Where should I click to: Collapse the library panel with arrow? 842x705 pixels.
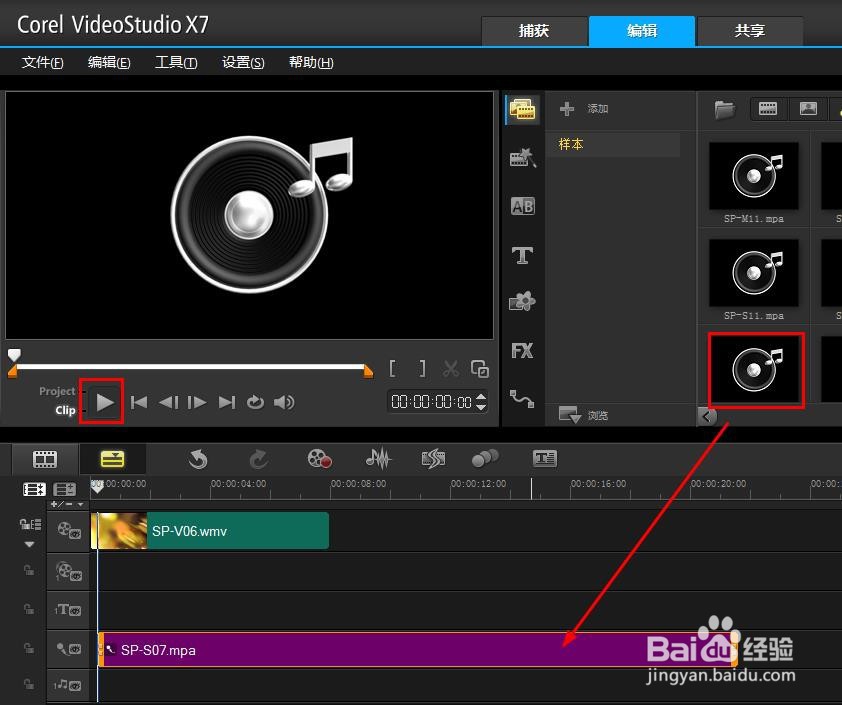point(707,416)
